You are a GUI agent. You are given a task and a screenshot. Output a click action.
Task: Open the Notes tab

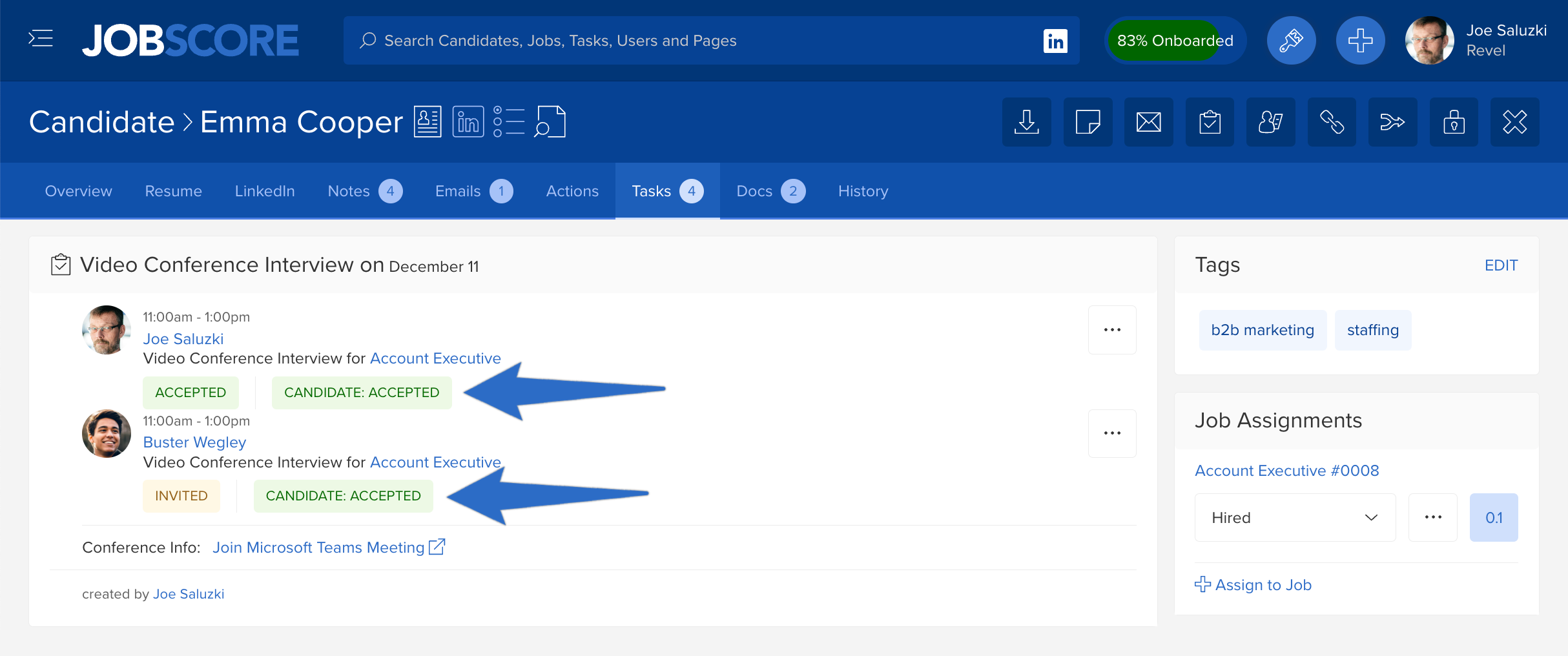pos(365,191)
